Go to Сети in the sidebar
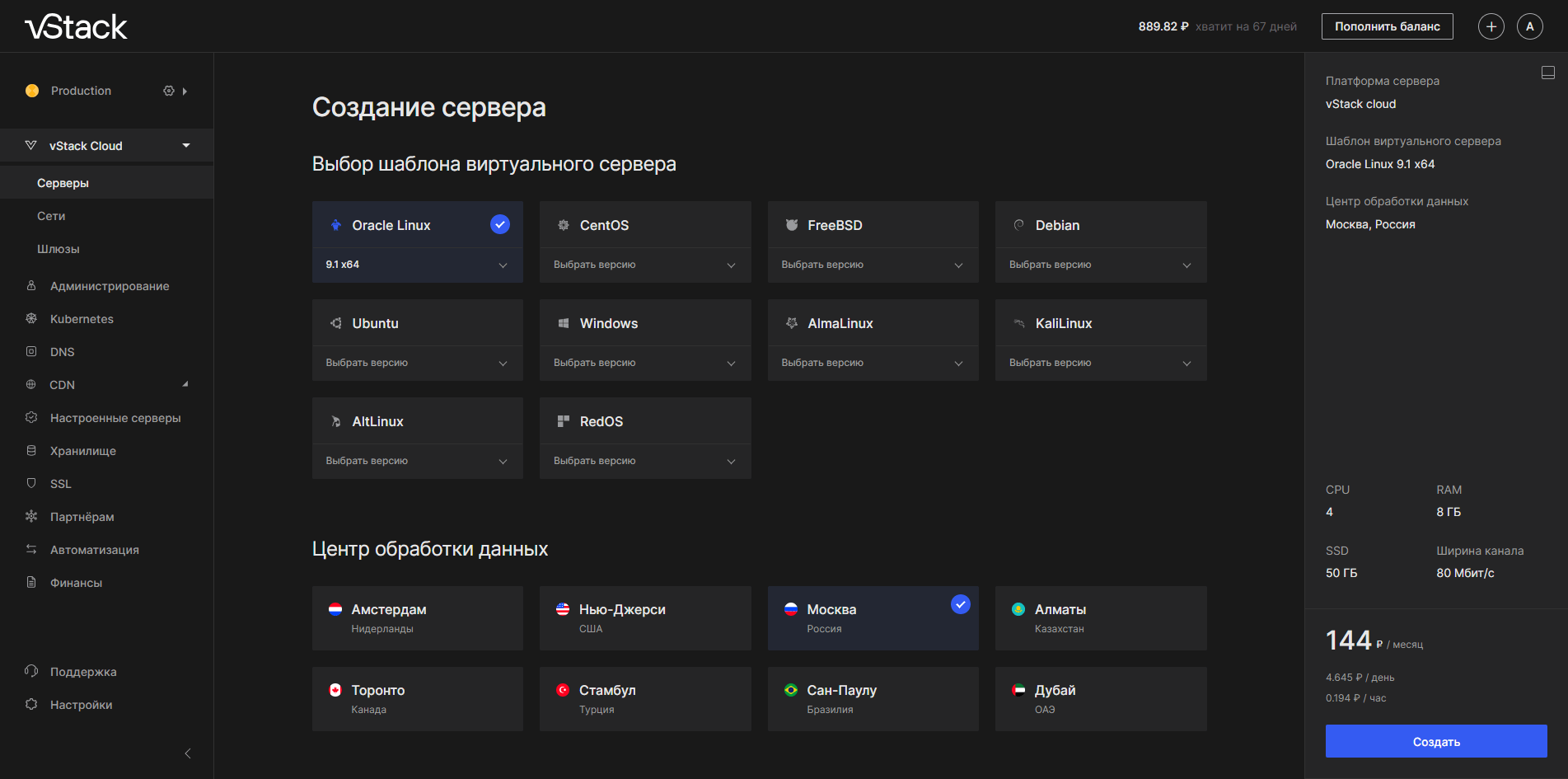This screenshot has height=779, width=1568. pyautogui.click(x=51, y=216)
